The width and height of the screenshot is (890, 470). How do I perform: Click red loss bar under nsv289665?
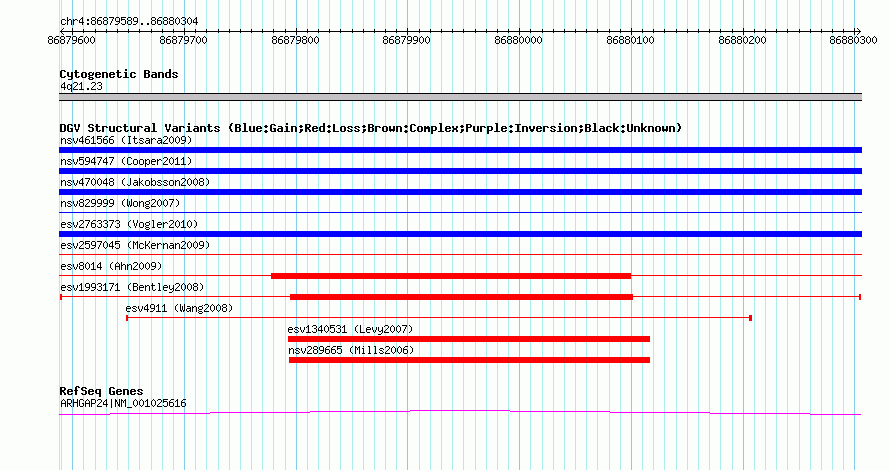tap(469, 360)
